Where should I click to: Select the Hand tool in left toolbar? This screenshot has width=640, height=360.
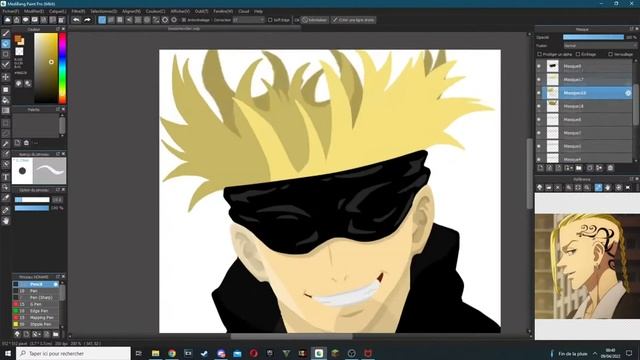point(6,221)
